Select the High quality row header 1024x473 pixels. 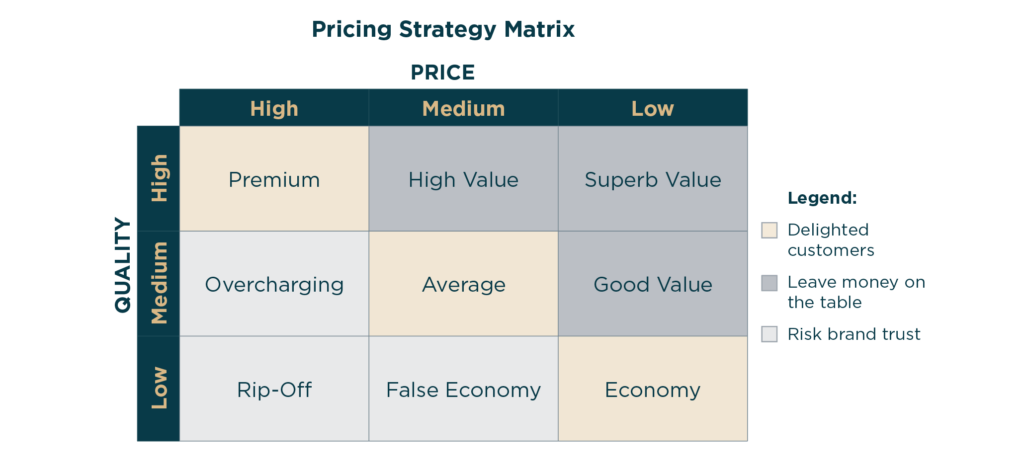[x=158, y=179]
